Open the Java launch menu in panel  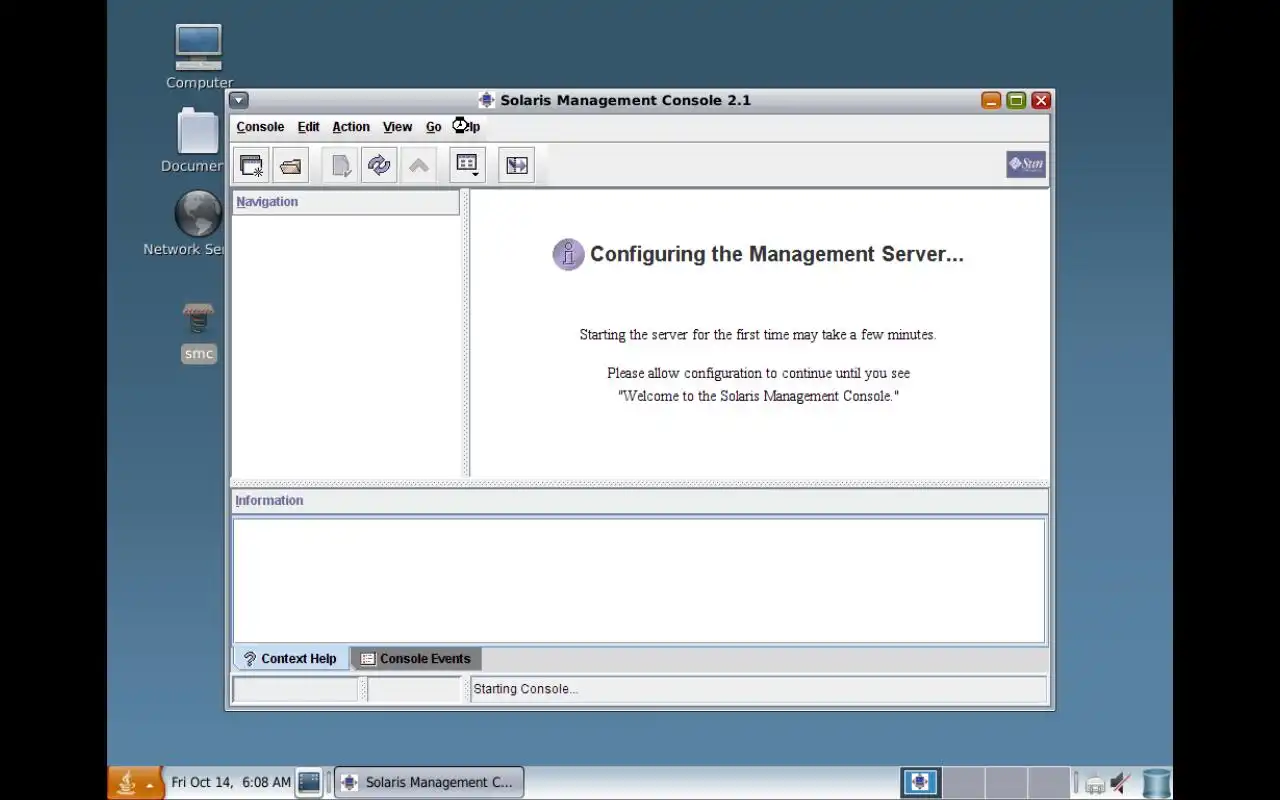[135, 783]
